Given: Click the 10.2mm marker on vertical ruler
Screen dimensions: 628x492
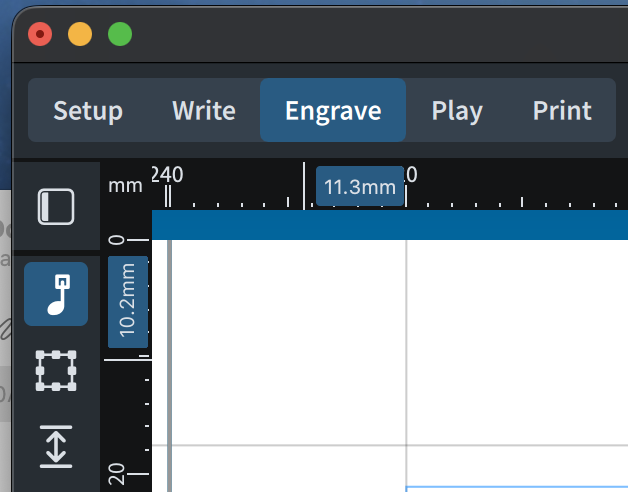Looking at the screenshot, I should (x=128, y=302).
